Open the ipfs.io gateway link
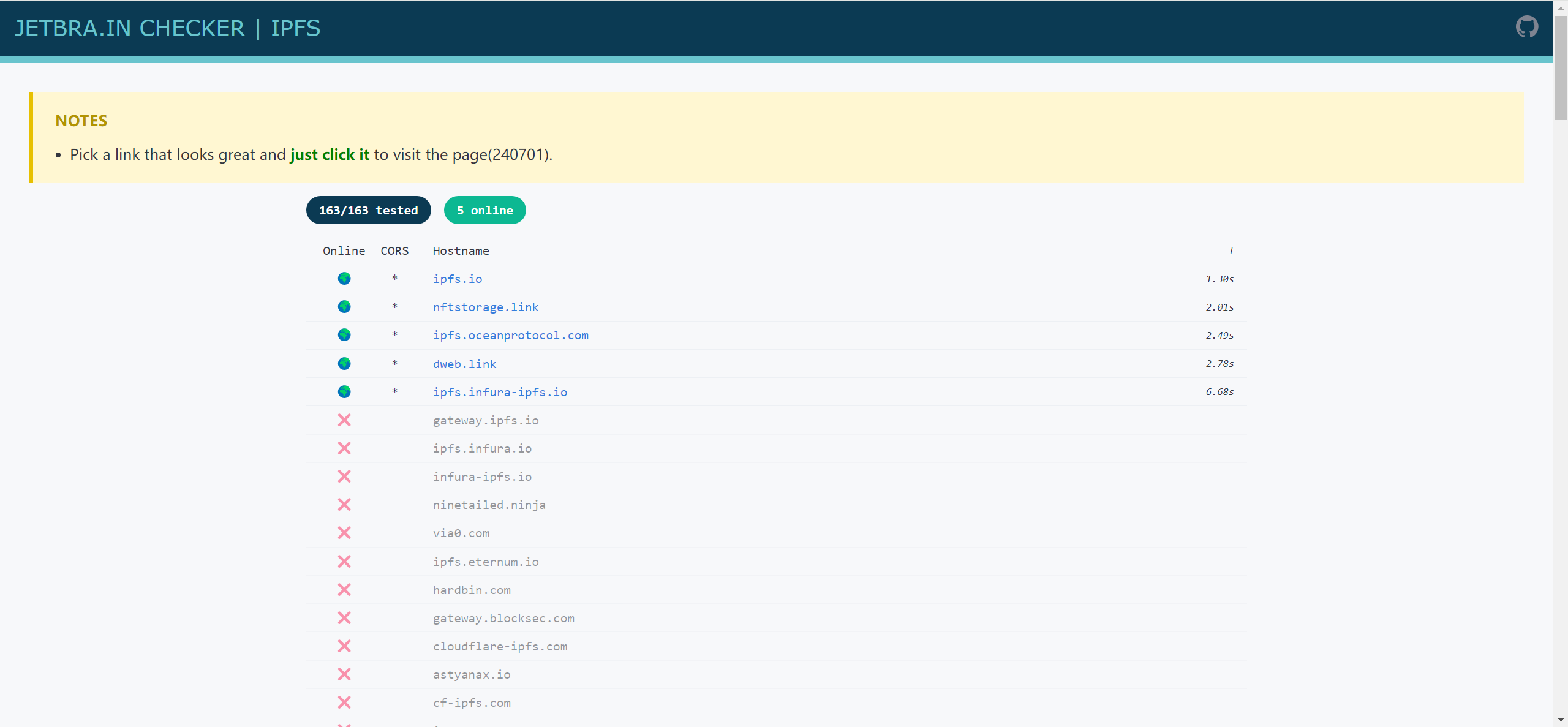The width and height of the screenshot is (1568, 727). (x=458, y=279)
